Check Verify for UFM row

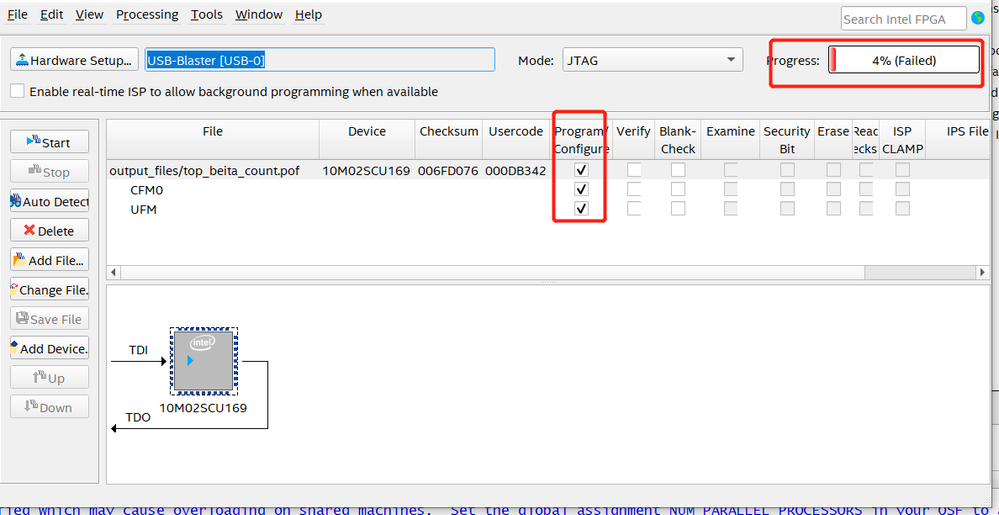634,208
